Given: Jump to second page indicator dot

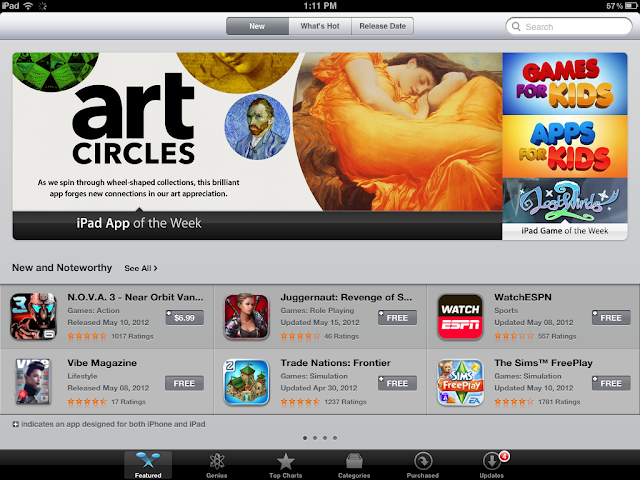Looking at the screenshot, I should 315,438.
